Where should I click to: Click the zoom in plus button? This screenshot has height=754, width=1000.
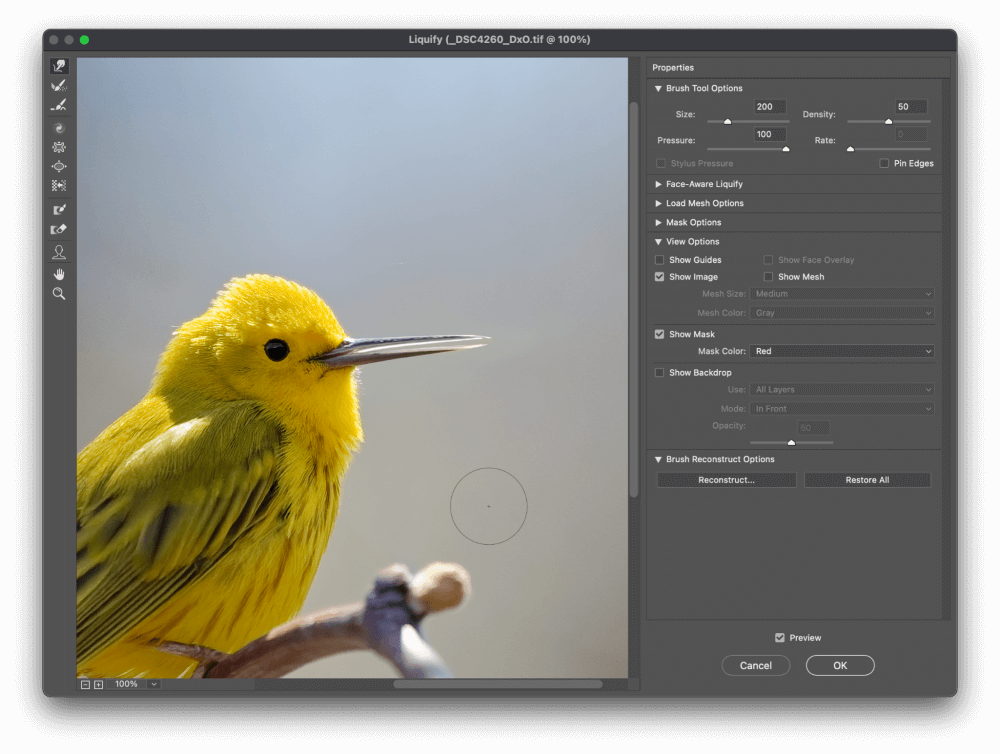point(98,684)
